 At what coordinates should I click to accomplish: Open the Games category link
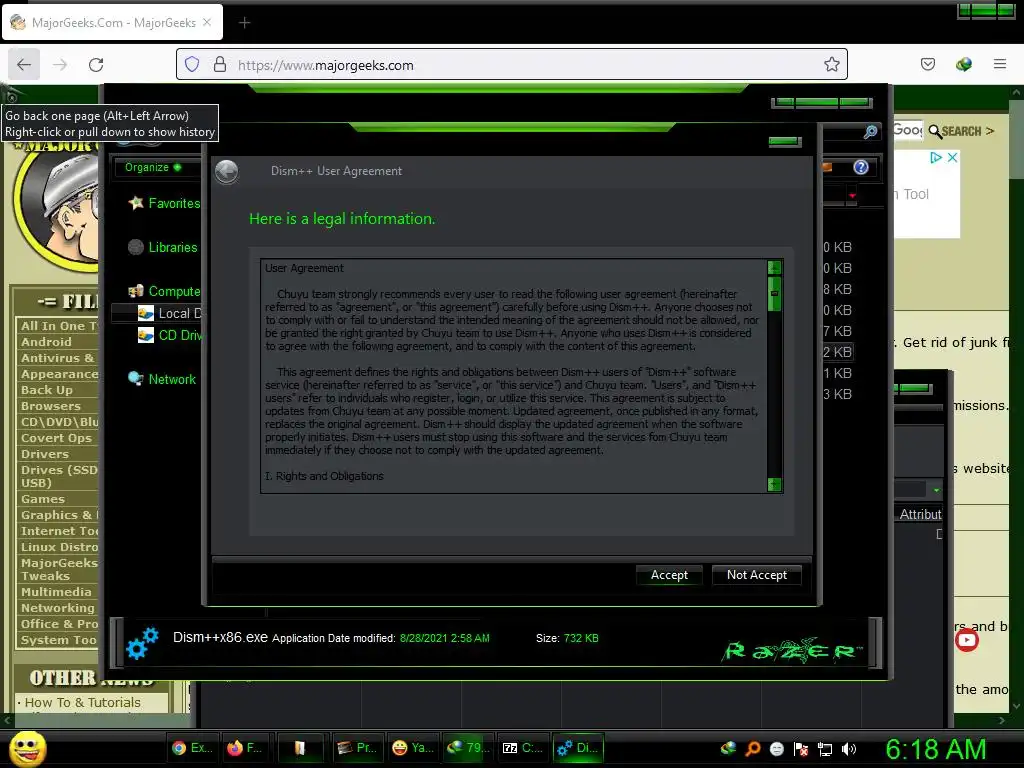pos(43,499)
